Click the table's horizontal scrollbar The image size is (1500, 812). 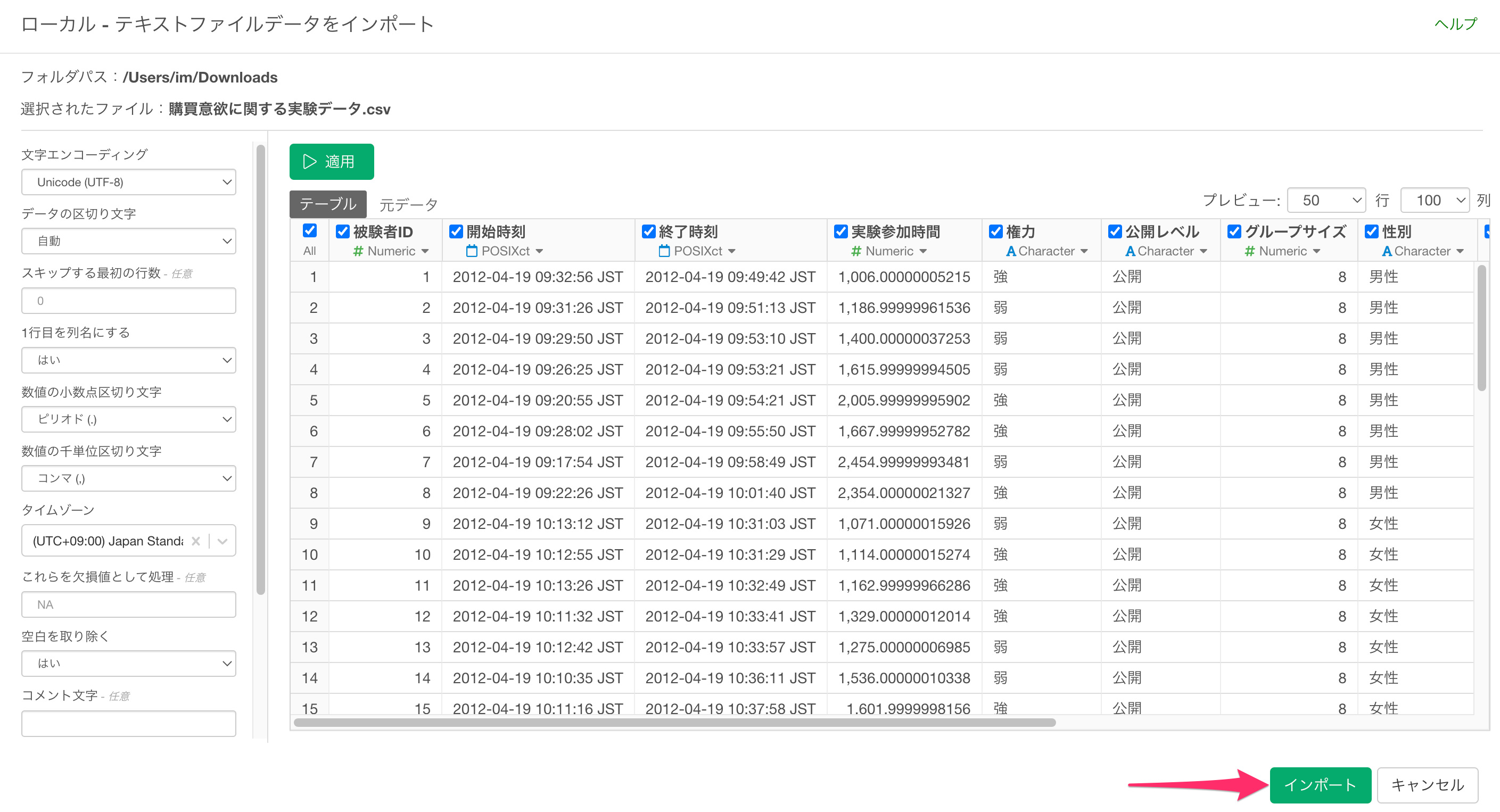[x=674, y=723]
